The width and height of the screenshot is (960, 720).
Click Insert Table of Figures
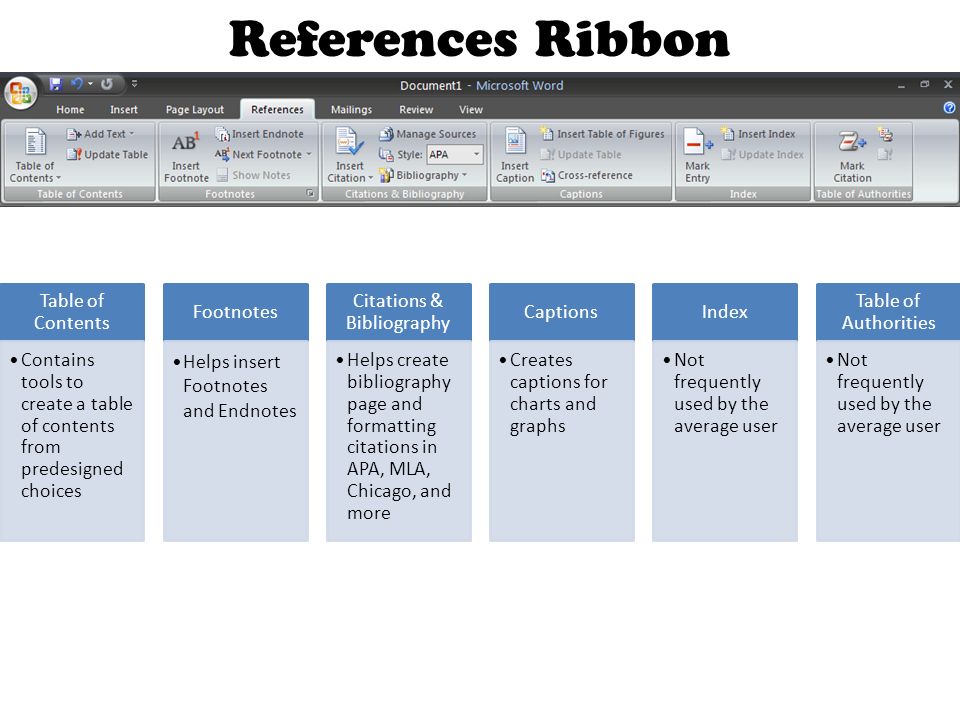click(x=602, y=134)
